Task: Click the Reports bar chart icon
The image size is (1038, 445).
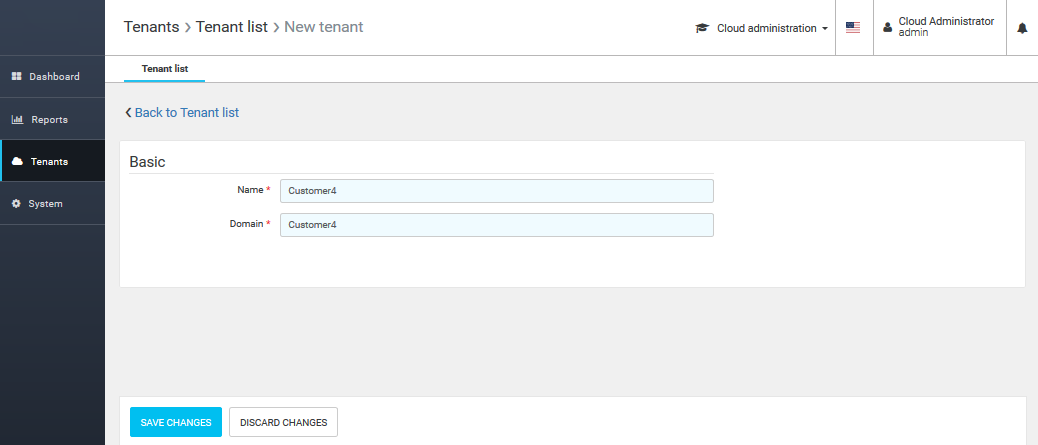Action: pos(17,120)
